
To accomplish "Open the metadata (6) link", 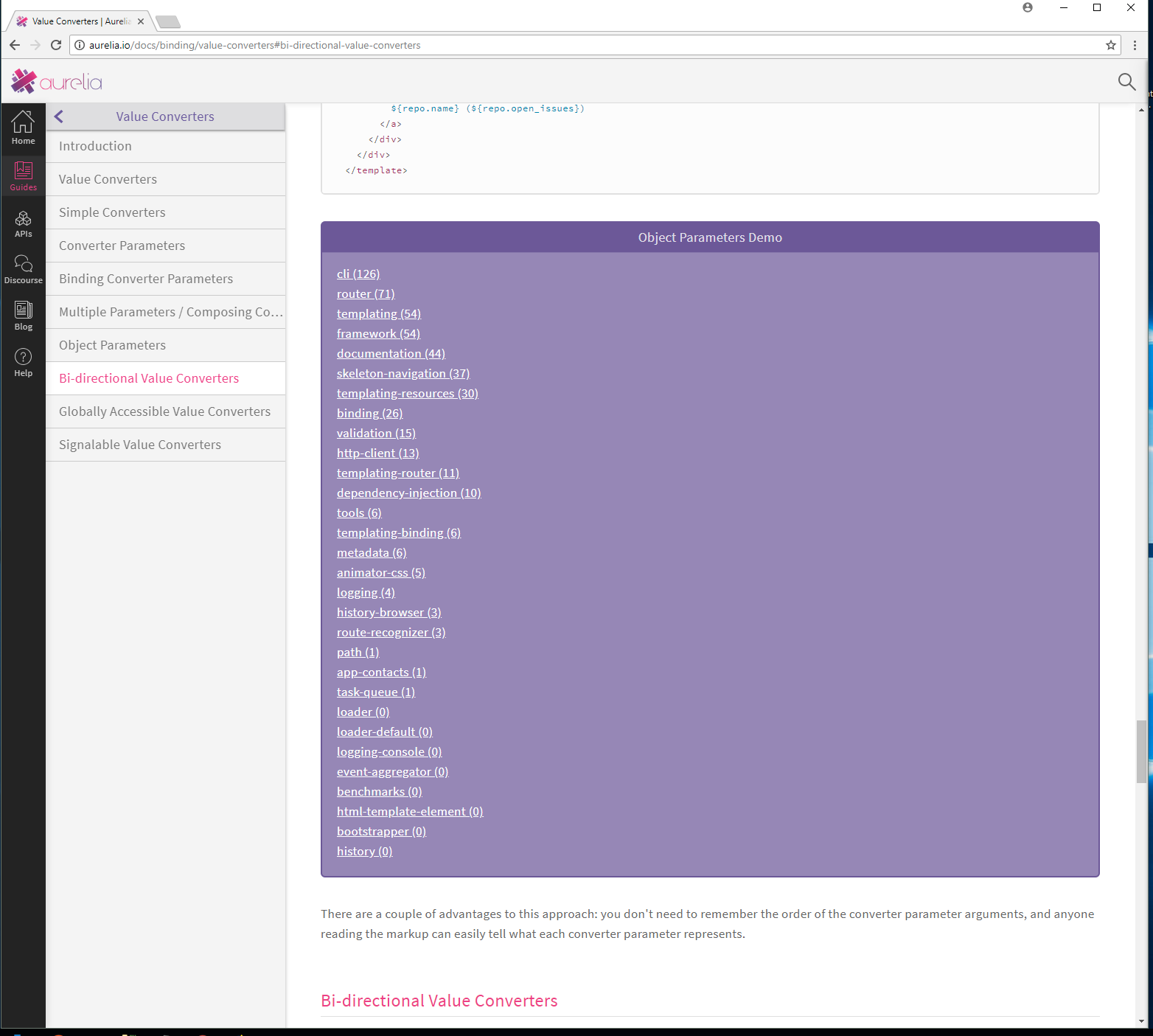I will point(372,552).
